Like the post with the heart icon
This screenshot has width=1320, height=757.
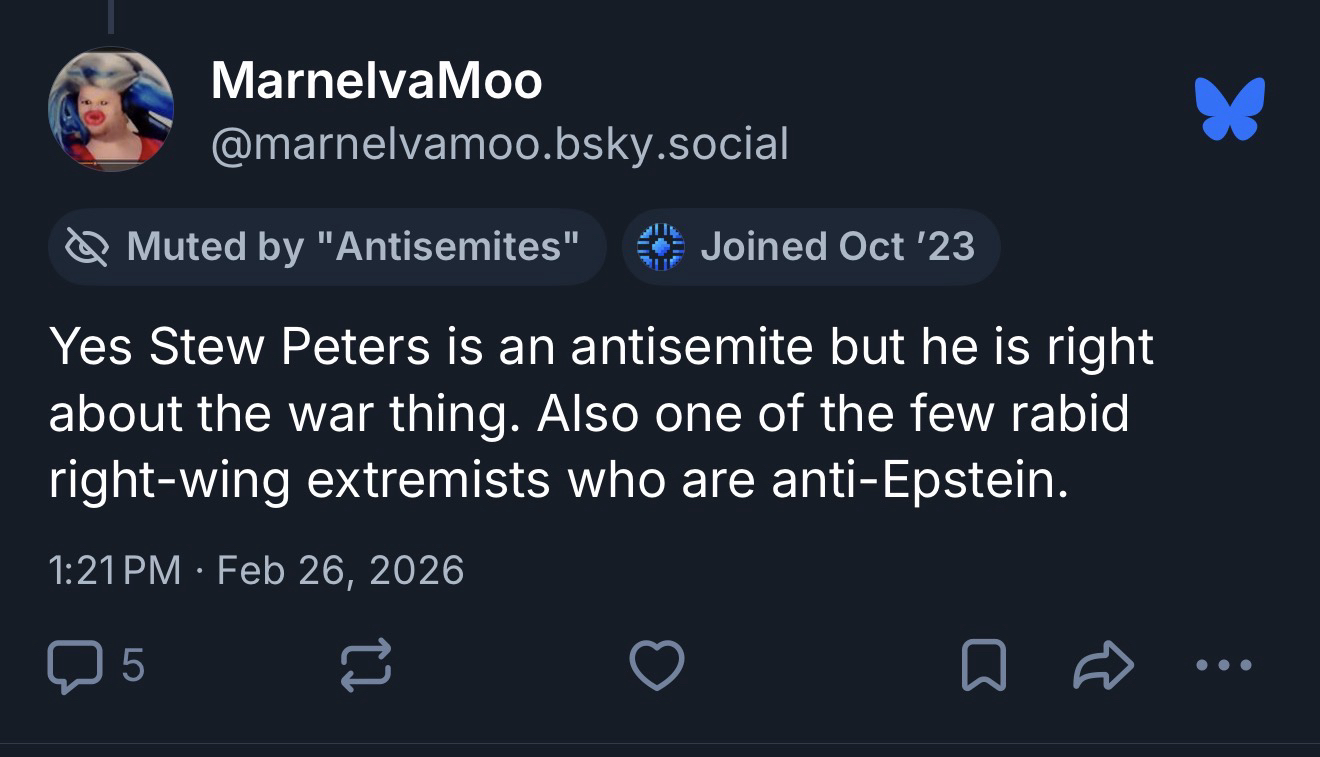[x=656, y=666]
